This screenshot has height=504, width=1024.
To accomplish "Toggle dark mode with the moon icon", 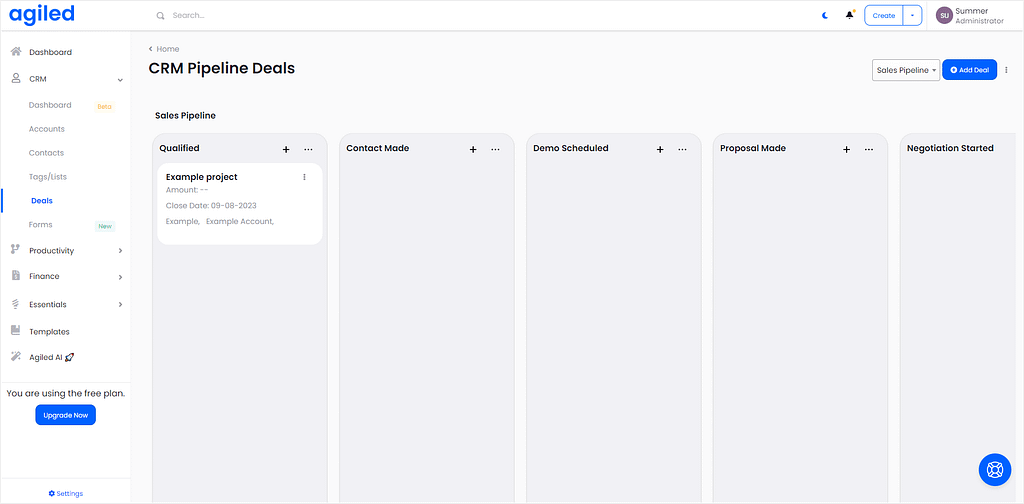I will click(x=825, y=15).
